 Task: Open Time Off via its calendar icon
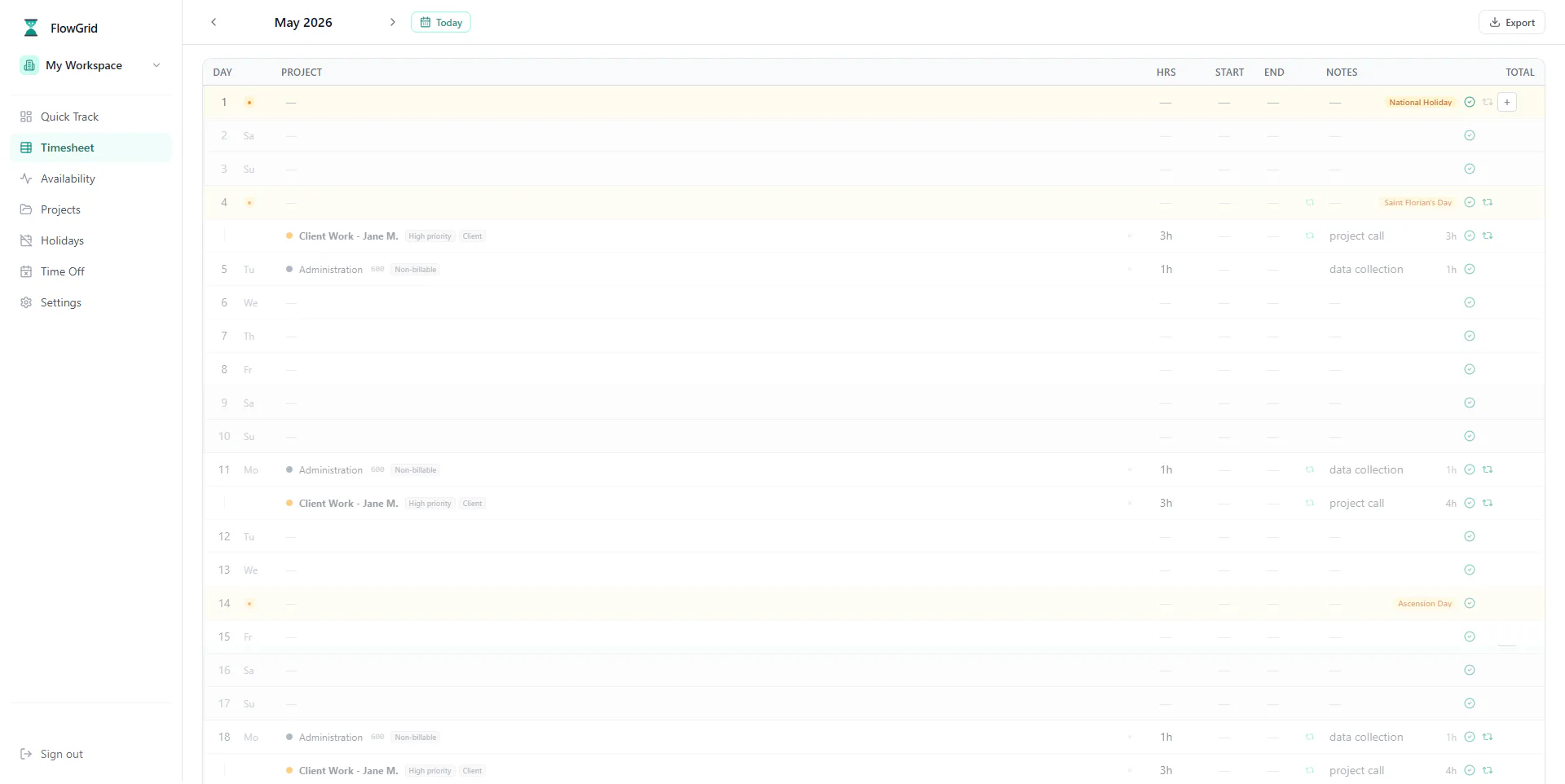pyautogui.click(x=26, y=271)
